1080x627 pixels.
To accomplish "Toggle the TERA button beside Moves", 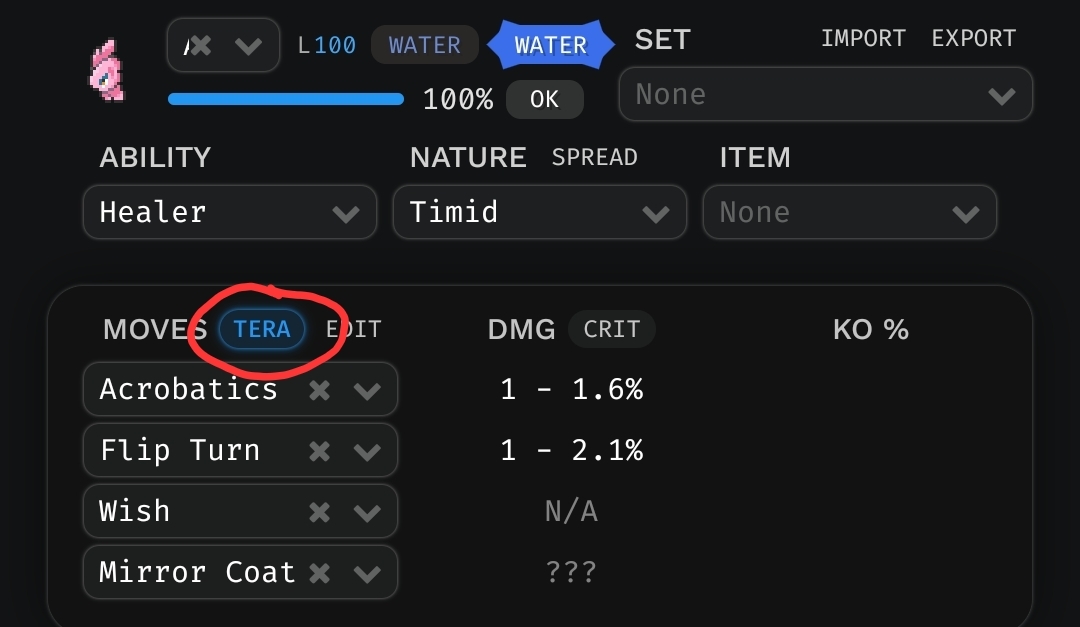I will (262, 329).
